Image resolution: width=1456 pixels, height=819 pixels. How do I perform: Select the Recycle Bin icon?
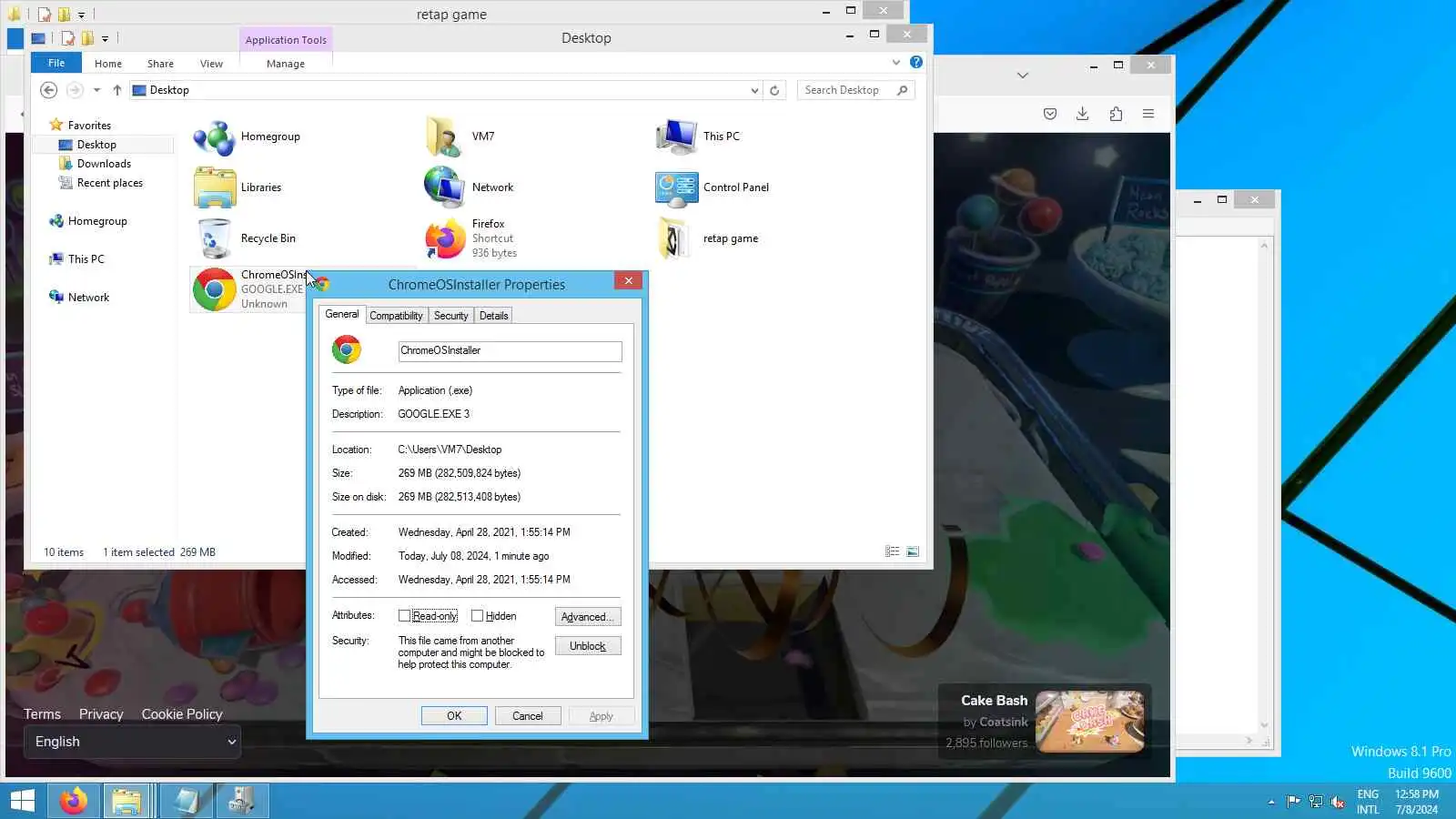pos(215,238)
